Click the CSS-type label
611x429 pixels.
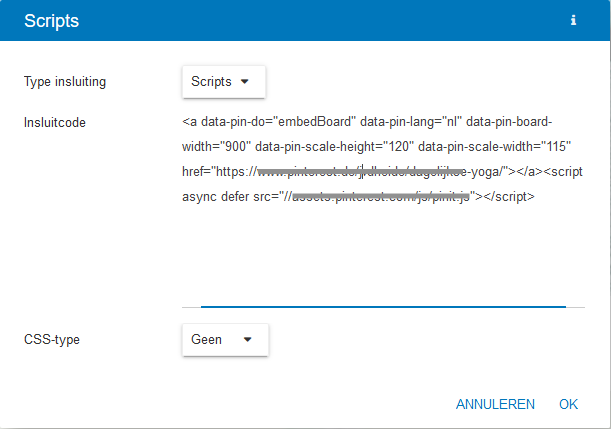[52, 339]
